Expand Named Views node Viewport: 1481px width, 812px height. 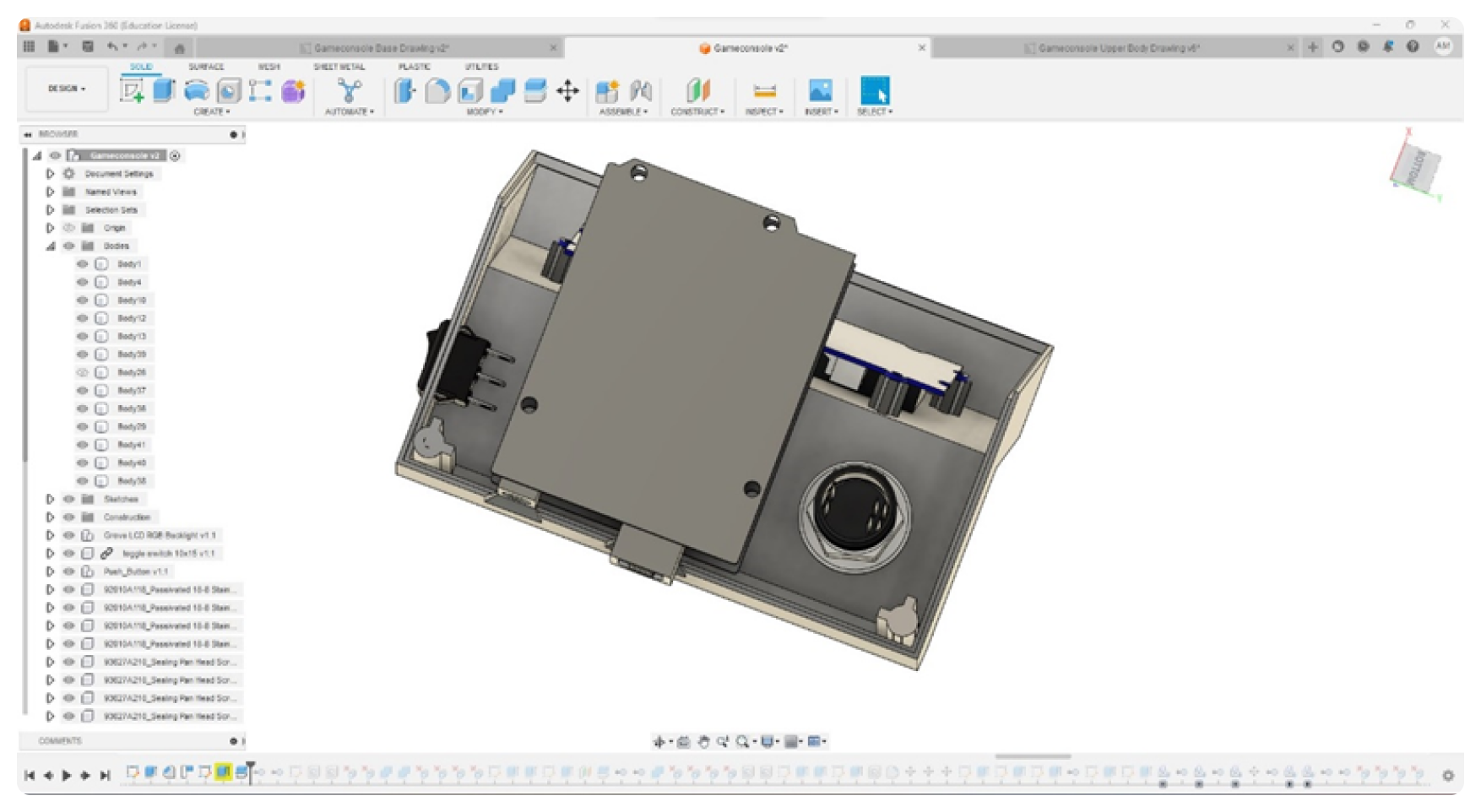click(50, 192)
